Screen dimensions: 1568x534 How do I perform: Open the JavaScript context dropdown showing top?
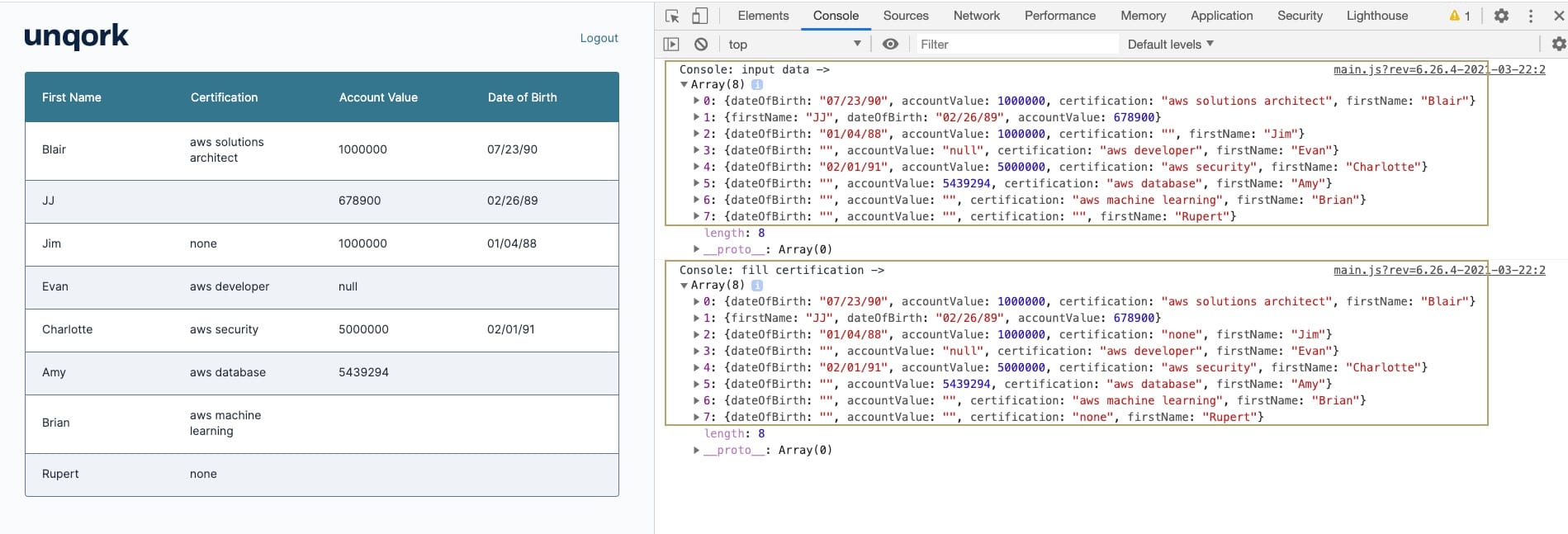click(x=793, y=45)
